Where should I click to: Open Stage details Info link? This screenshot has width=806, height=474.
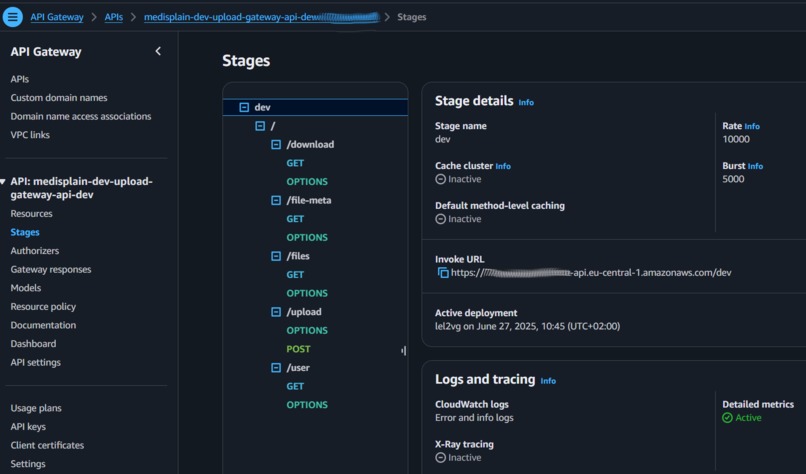pyautogui.click(x=526, y=102)
